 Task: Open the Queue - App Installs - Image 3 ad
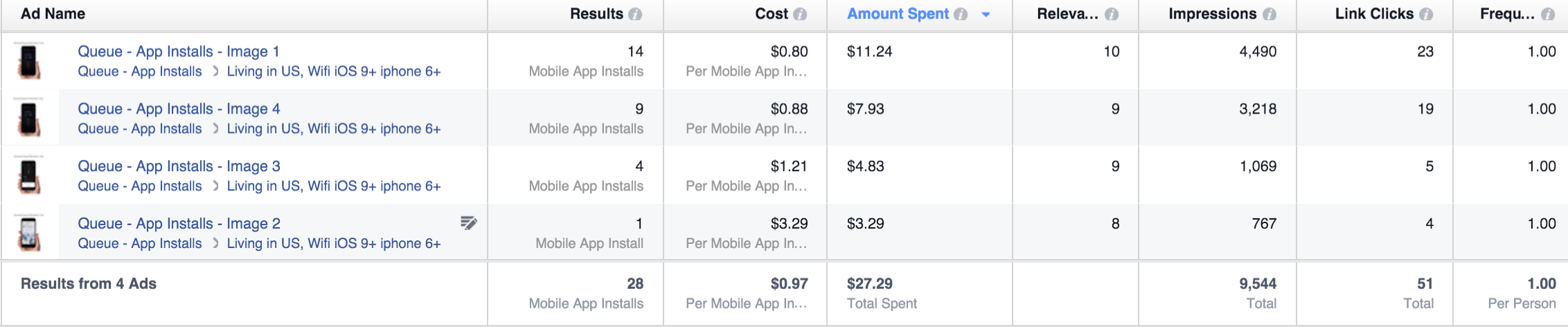pos(179,166)
